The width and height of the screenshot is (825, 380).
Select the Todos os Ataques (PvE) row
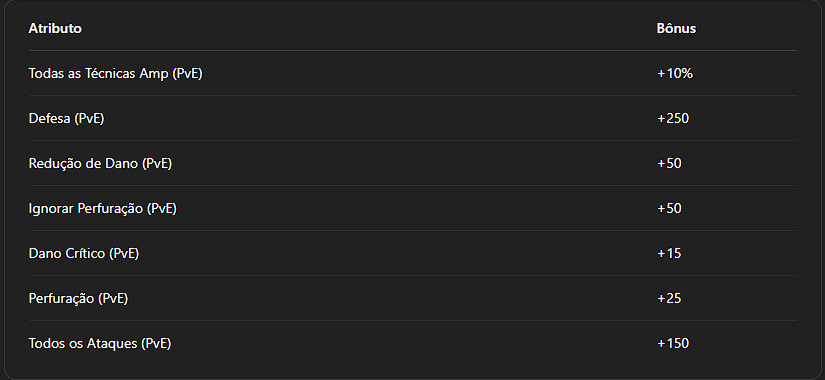click(x=412, y=343)
